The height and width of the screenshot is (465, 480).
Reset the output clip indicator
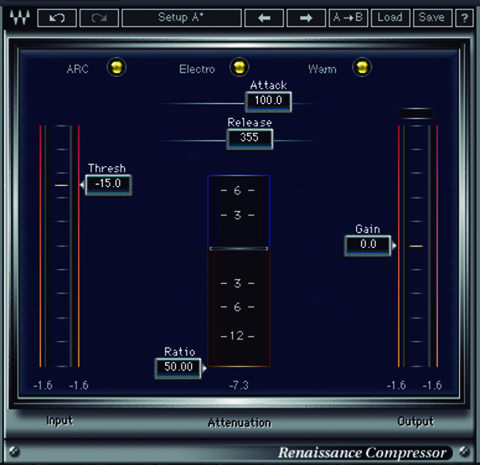point(416,114)
